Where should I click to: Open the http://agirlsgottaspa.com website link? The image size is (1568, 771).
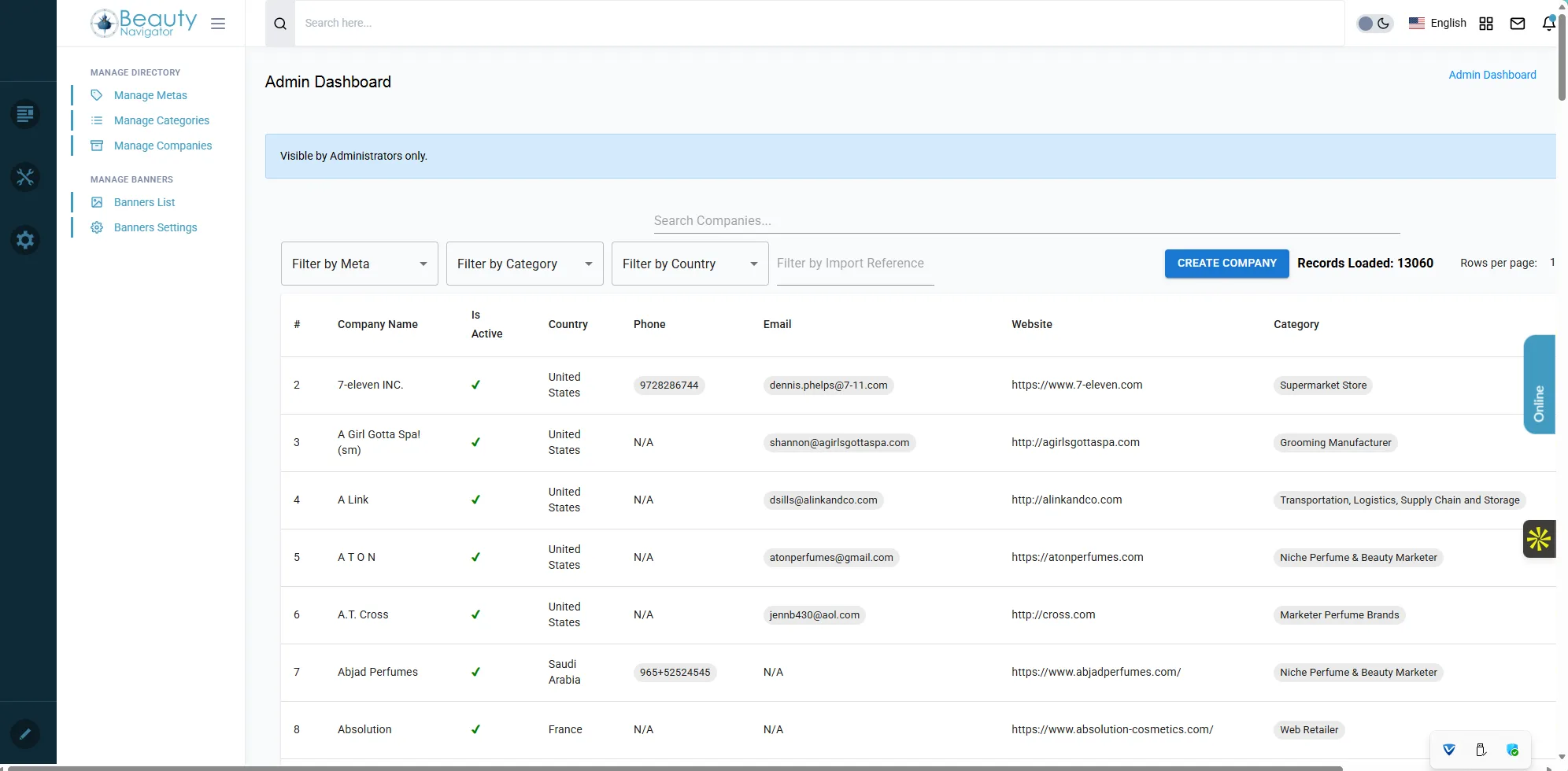click(1075, 442)
